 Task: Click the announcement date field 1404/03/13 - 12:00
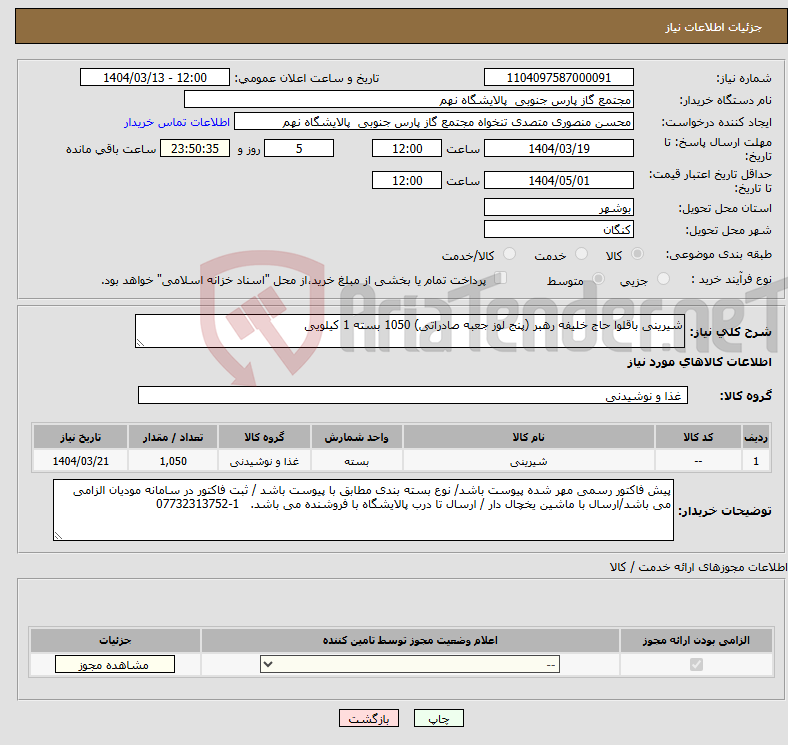pos(155,77)
